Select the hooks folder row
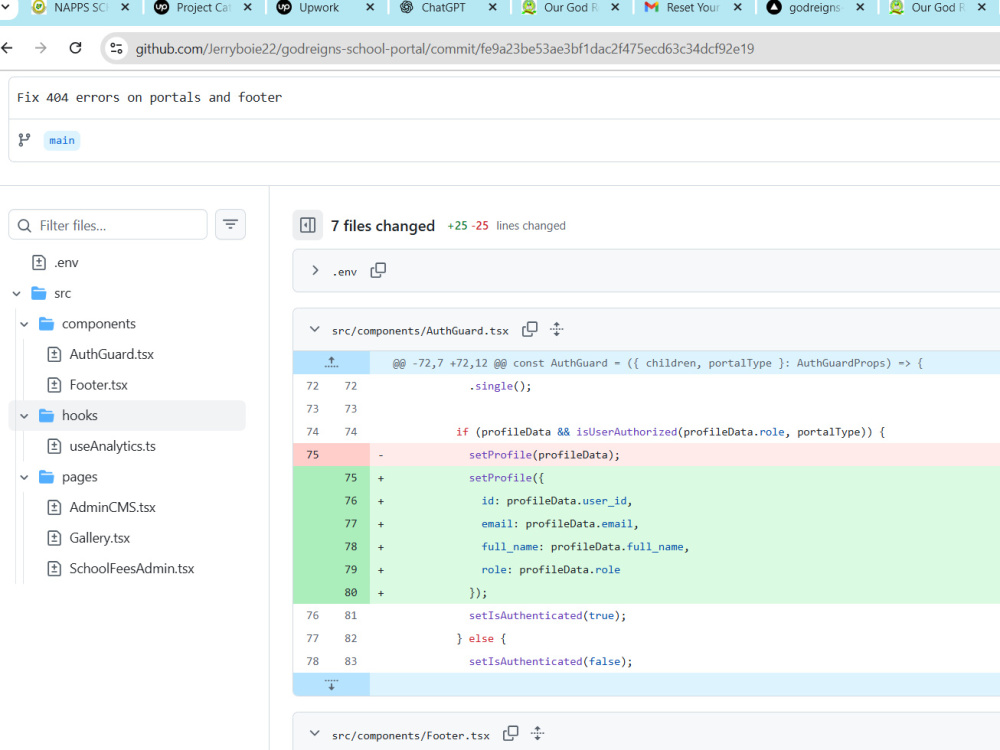The height and width of the screenshot is (750, 1000). pyautogui.click(x=127, y=416)
